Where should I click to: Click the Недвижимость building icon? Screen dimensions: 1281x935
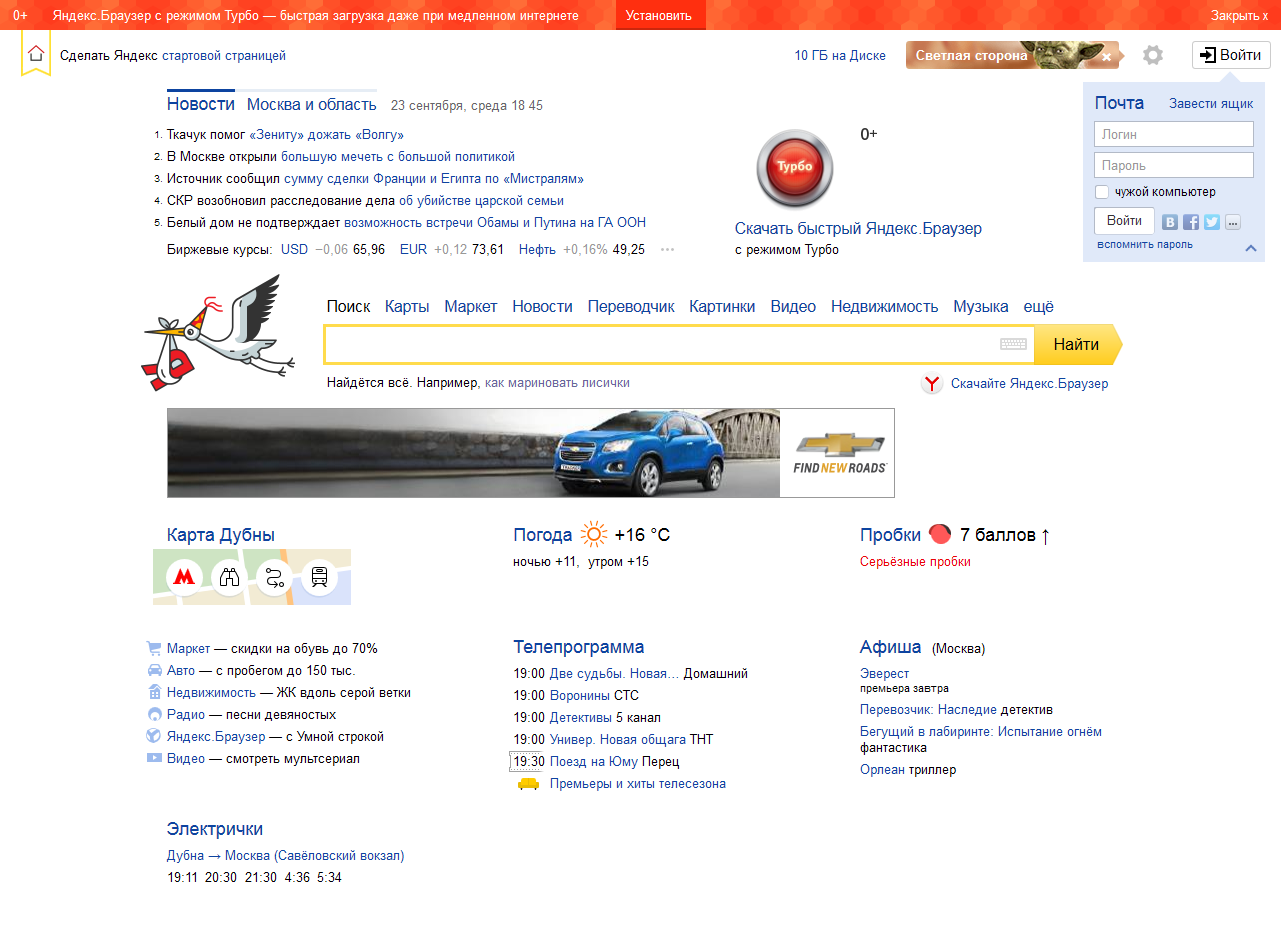(x=154, y=692)
